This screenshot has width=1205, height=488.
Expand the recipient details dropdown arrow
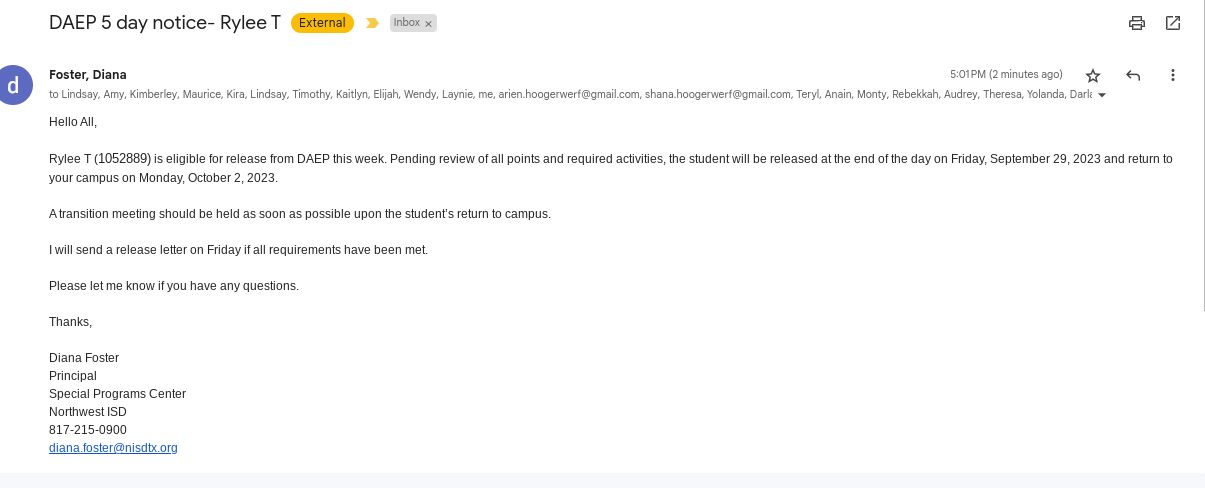pyautogui.click(x=1102, y=95)
